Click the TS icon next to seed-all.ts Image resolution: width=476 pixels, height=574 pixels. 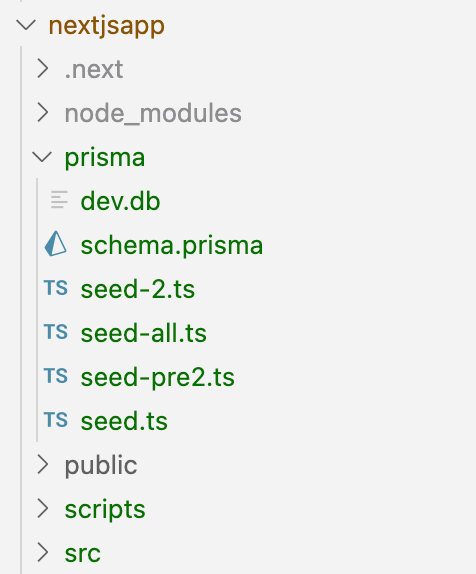tap(56, 332)
